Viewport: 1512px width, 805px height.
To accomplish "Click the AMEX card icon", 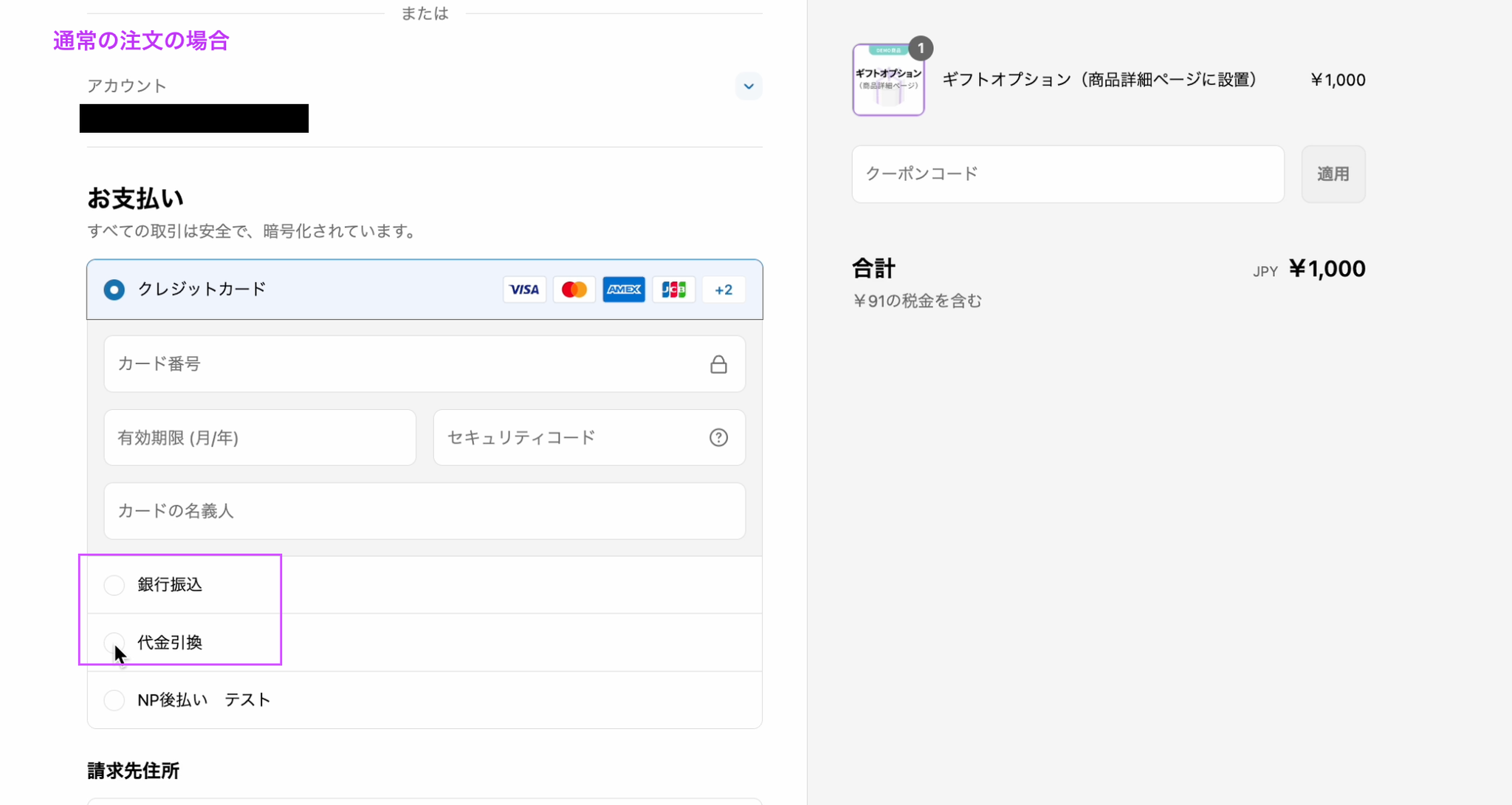I will click(x=624, y=290).
